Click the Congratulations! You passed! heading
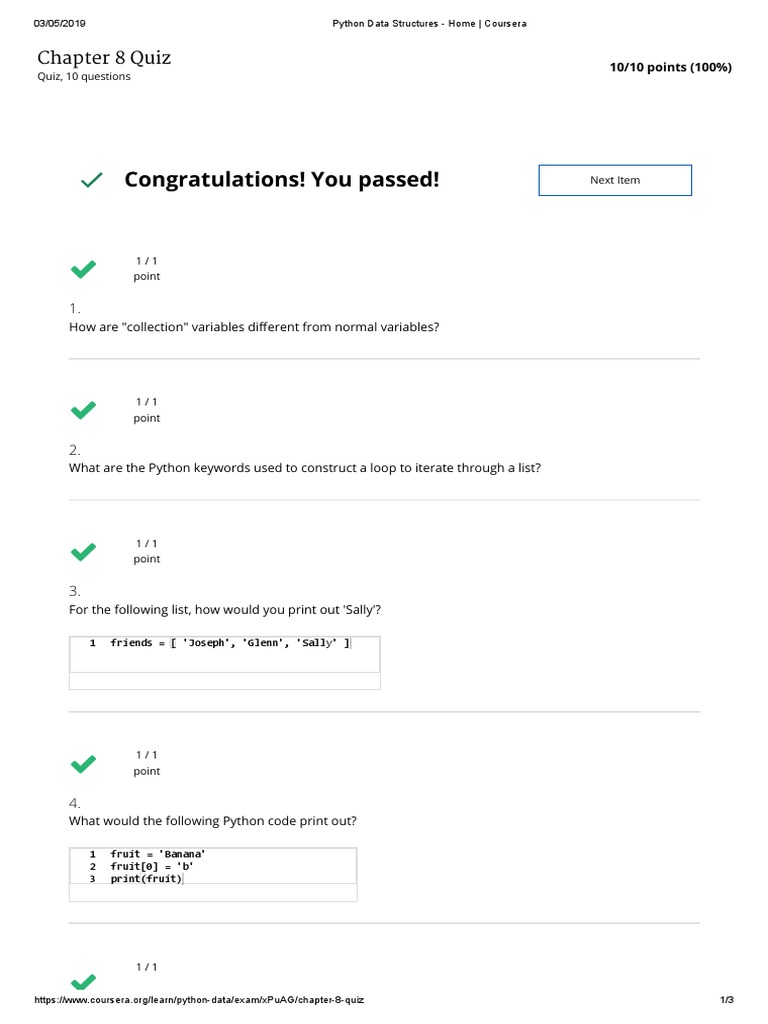The height and width of the screenshot is (1024, 768). point(282,180)
